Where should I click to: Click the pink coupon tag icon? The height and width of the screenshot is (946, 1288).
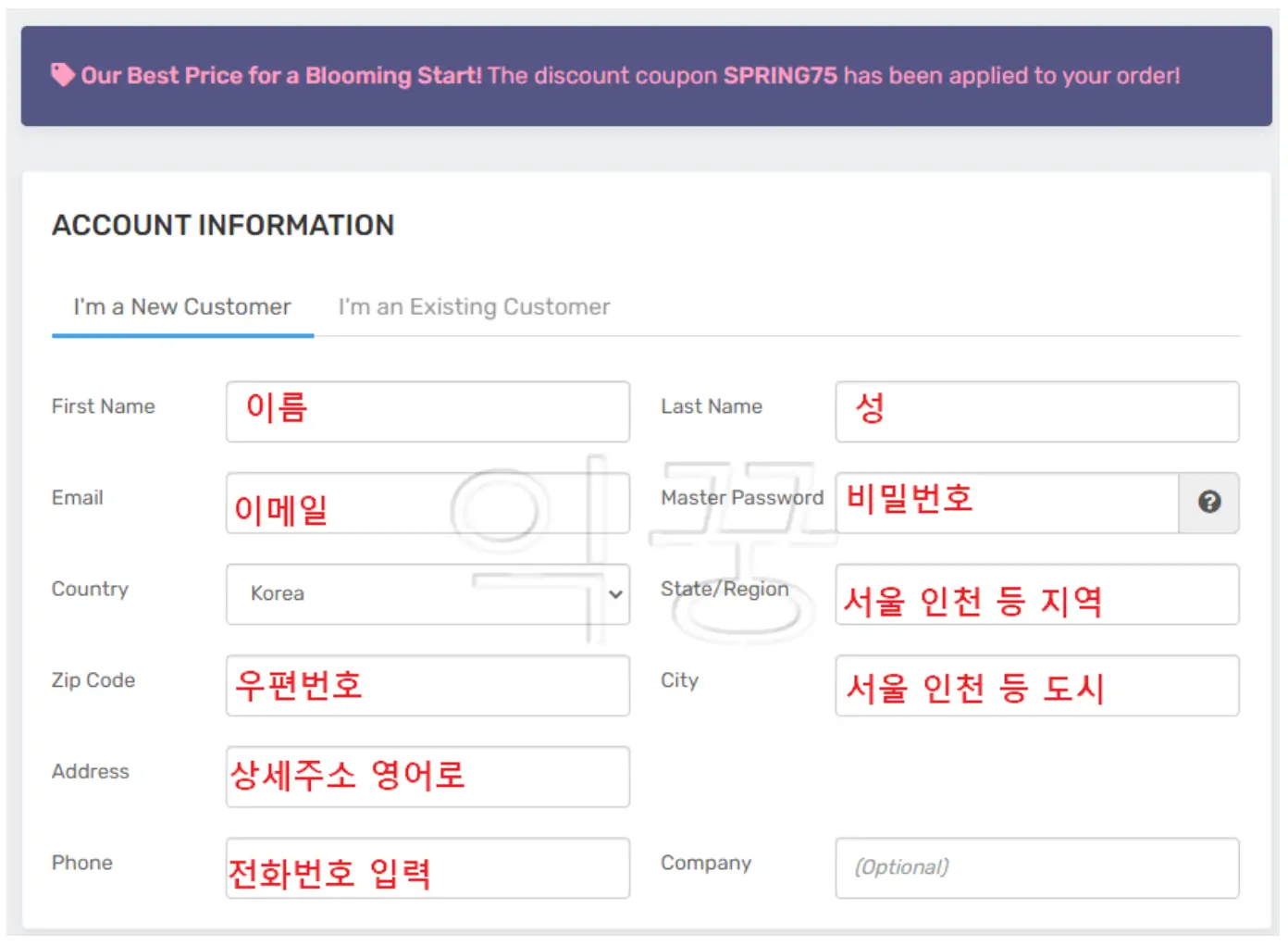63,74
